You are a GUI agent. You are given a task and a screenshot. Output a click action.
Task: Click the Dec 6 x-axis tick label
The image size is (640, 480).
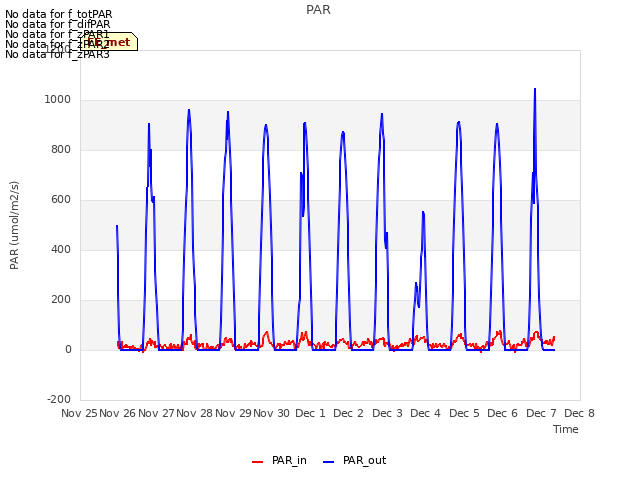(x=502, y=413)
